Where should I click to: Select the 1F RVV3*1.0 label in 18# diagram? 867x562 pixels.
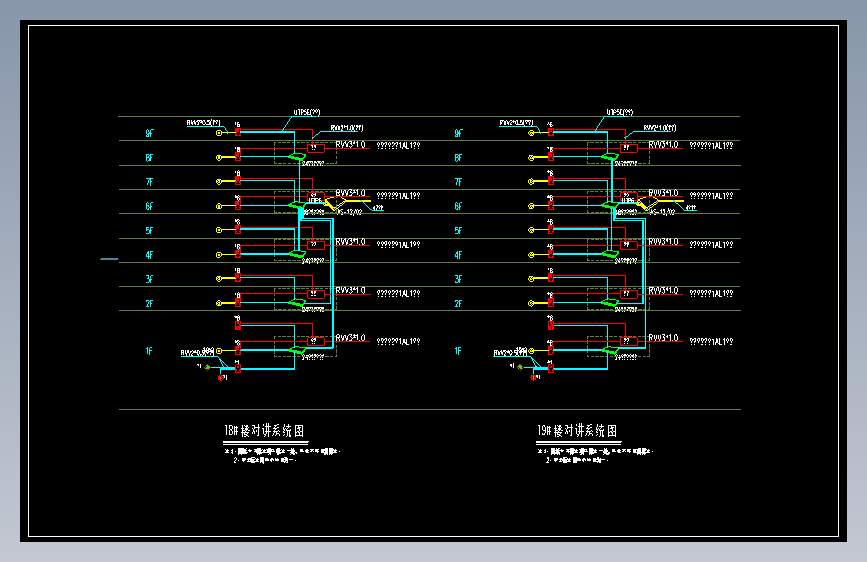(x=351, y=337)
